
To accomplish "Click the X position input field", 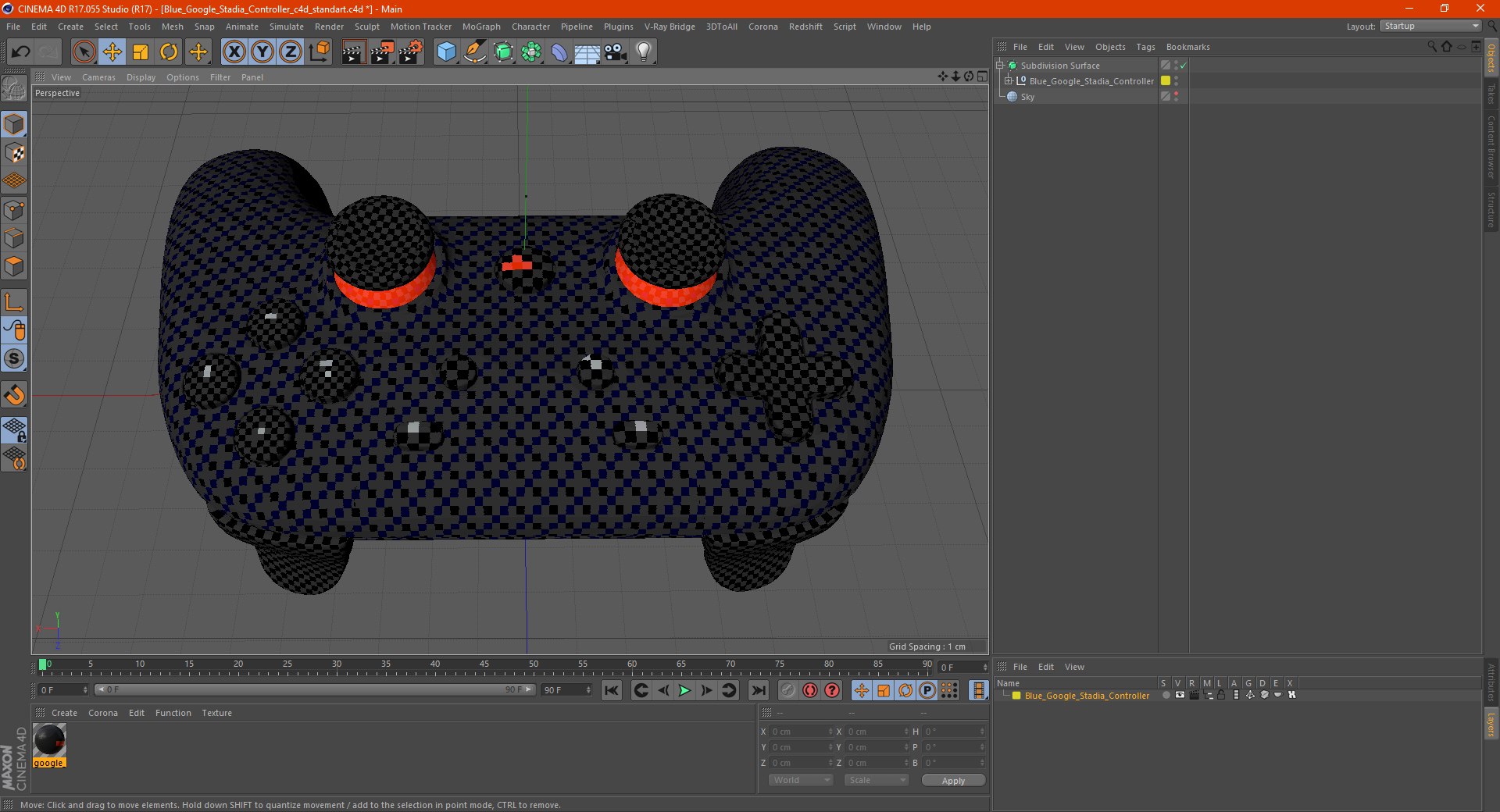I will point(802,732).
